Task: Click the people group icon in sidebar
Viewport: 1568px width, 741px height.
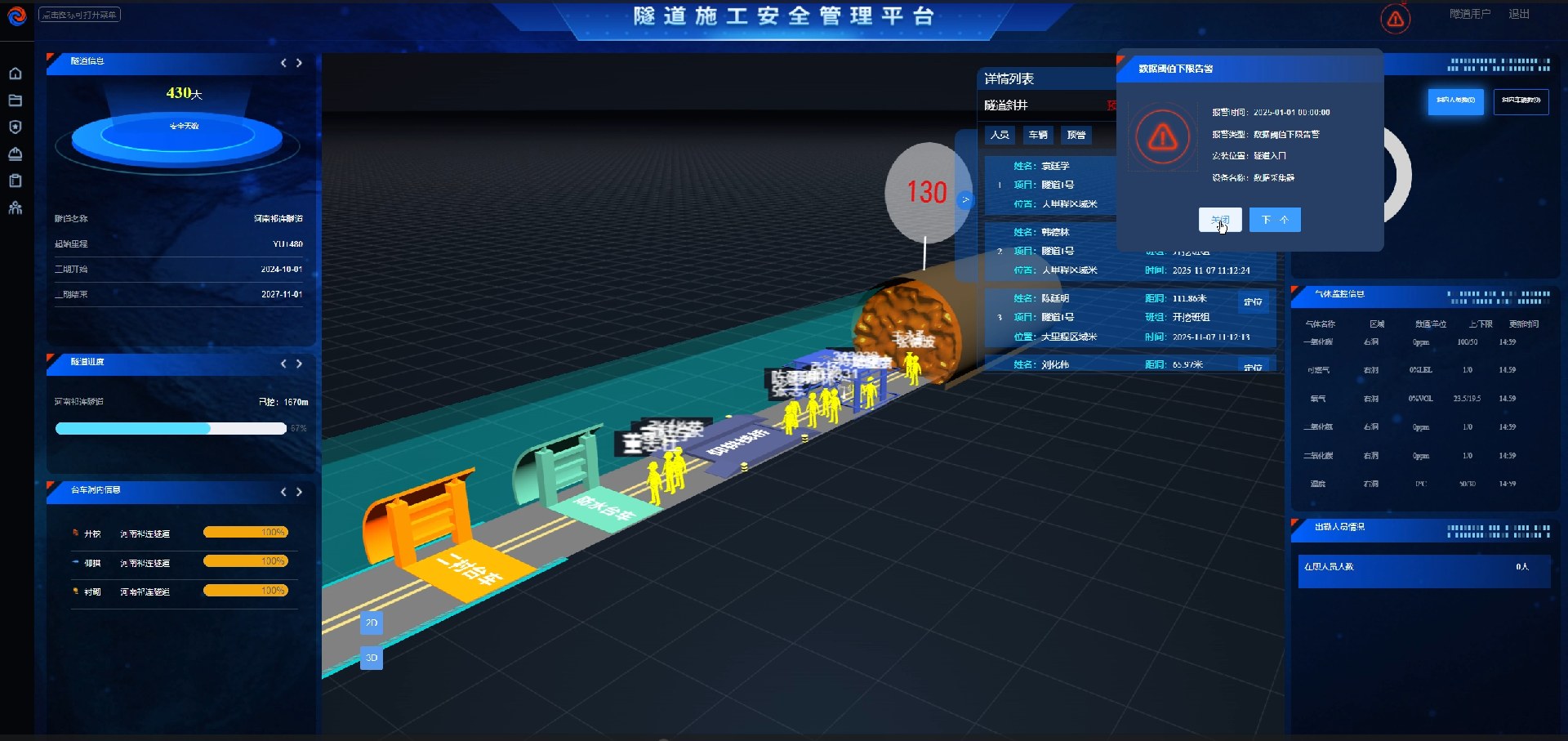Action: click(x=16, y=208)
